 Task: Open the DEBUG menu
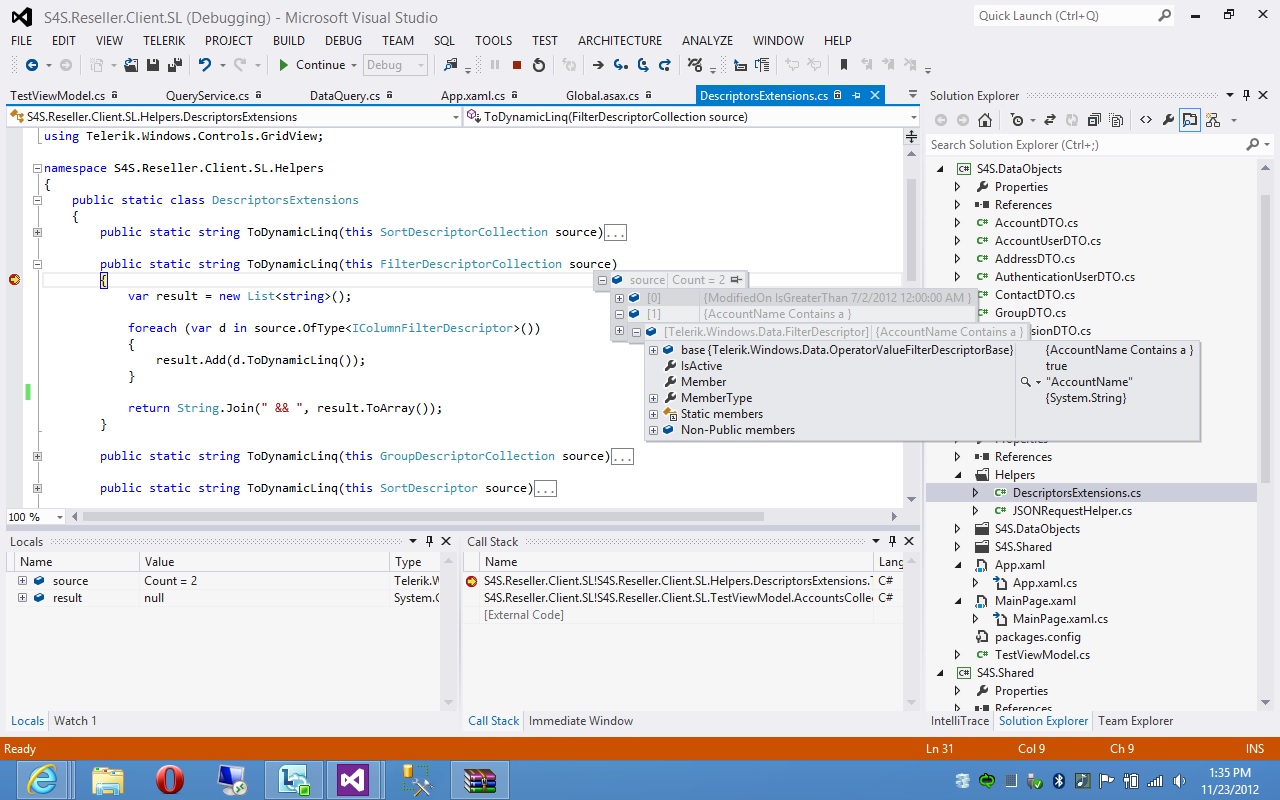(343, 41)
